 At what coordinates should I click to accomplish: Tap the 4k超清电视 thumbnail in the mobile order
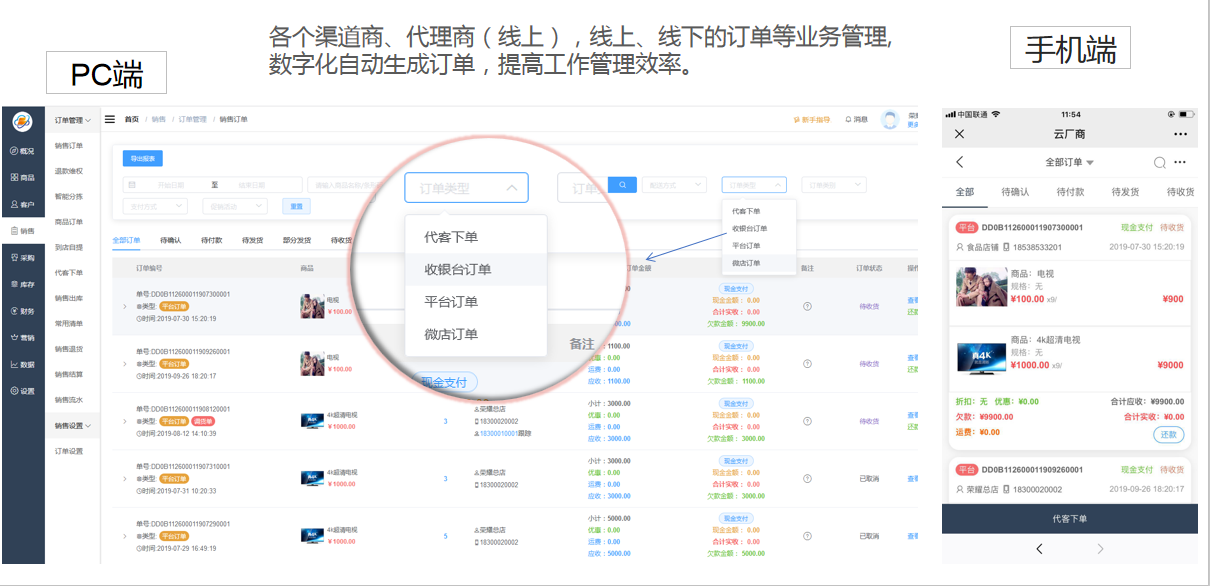pos(980,357)
